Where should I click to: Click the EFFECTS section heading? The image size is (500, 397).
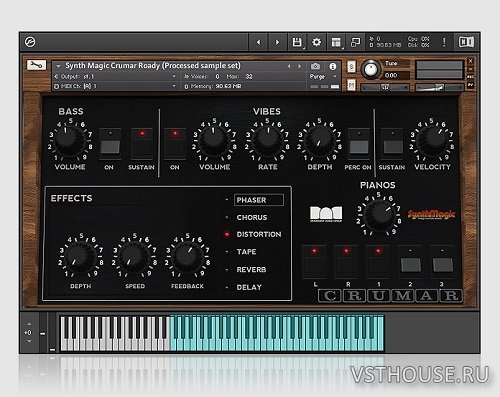point(71,198)
